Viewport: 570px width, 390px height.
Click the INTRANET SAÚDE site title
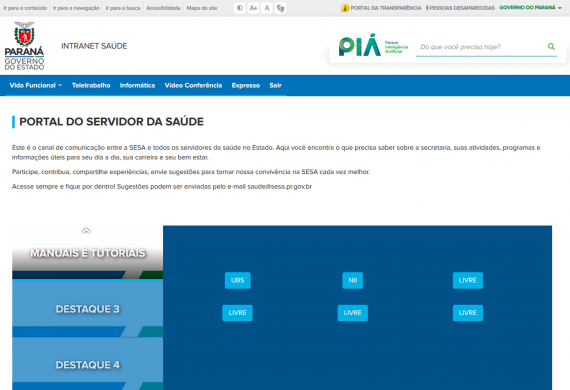point(94,46)
